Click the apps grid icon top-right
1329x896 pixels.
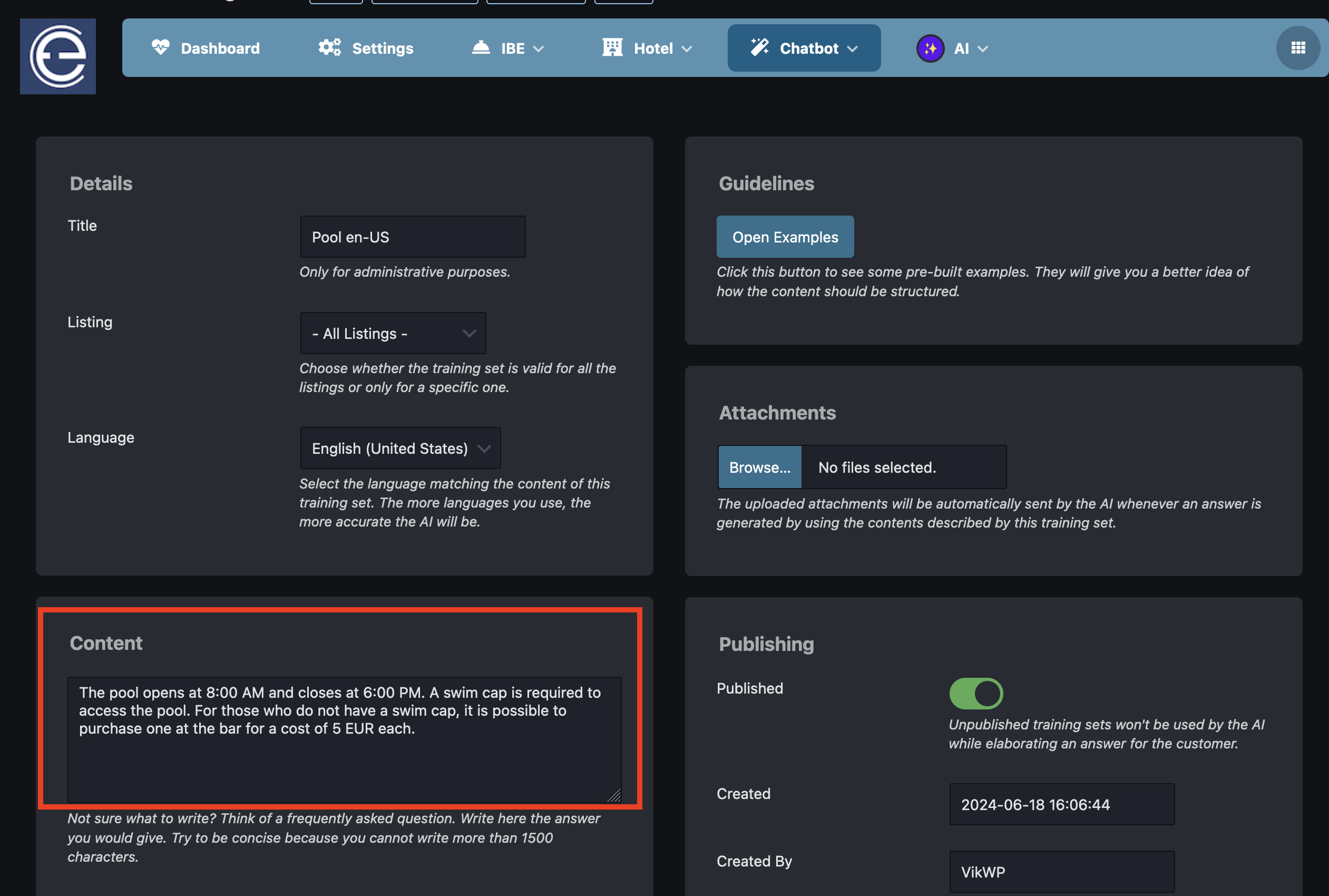pos(1296,47)
